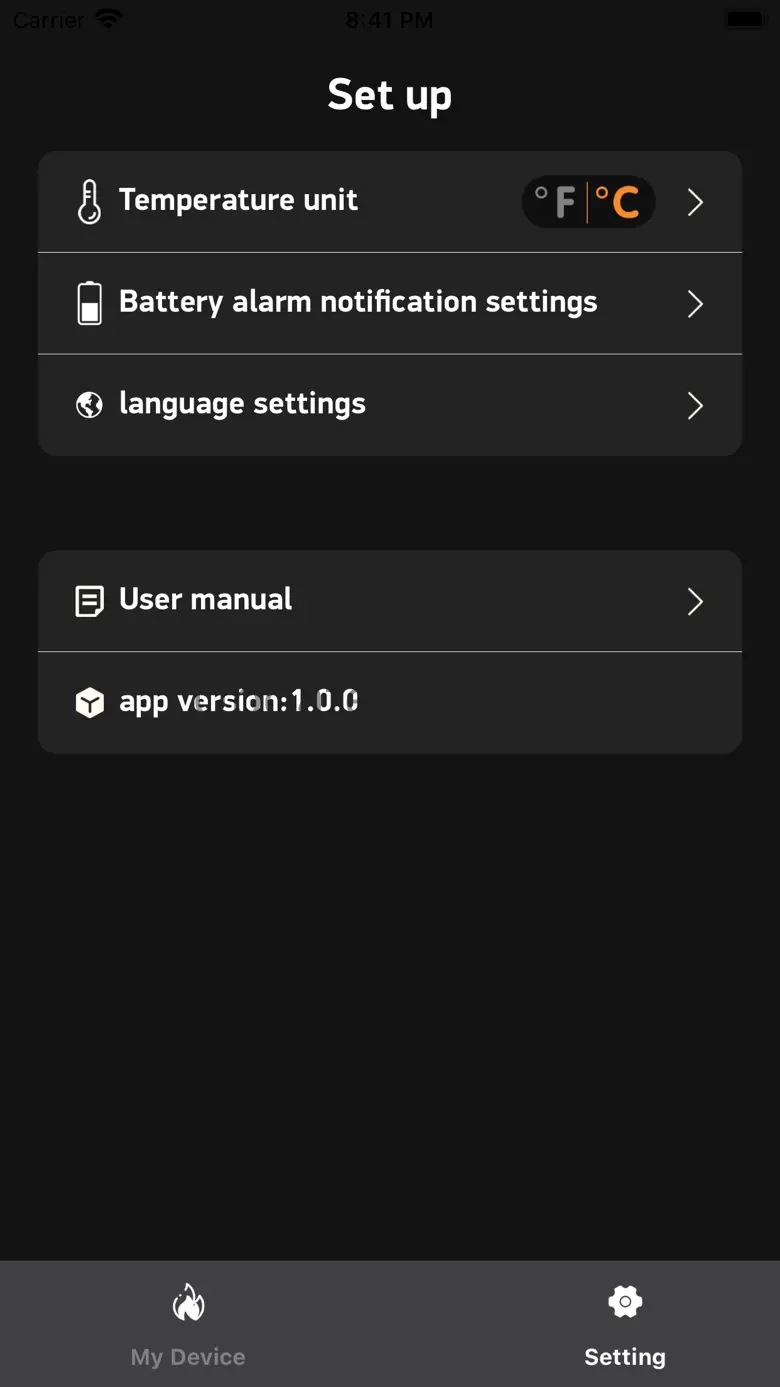
Task: Tap the flame icon in bottom bar
Action: tap(188, 1303)
